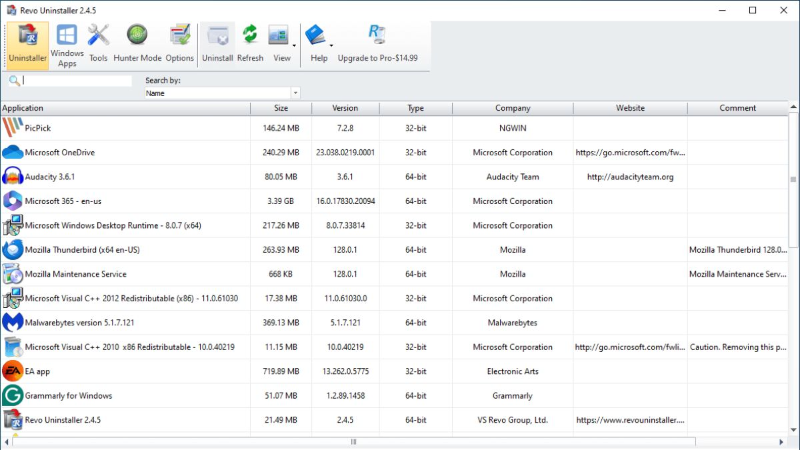Click the Revo Uninstaller 2.4.5 row icon
The width and height of the screenshot is (800, 450).
pos(12,420)
